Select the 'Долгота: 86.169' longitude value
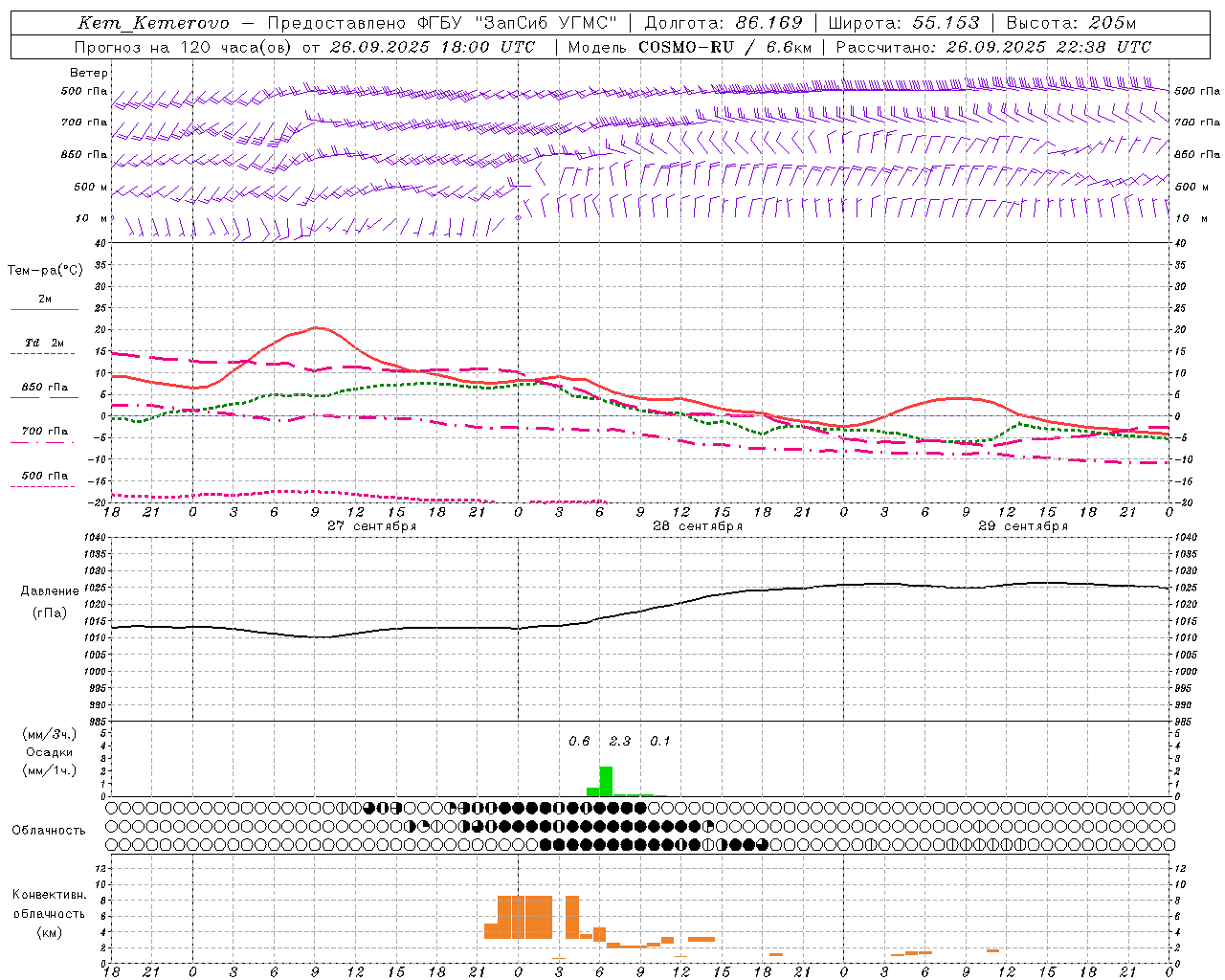This screenshot has height=980, width=1225. point(724,23)
